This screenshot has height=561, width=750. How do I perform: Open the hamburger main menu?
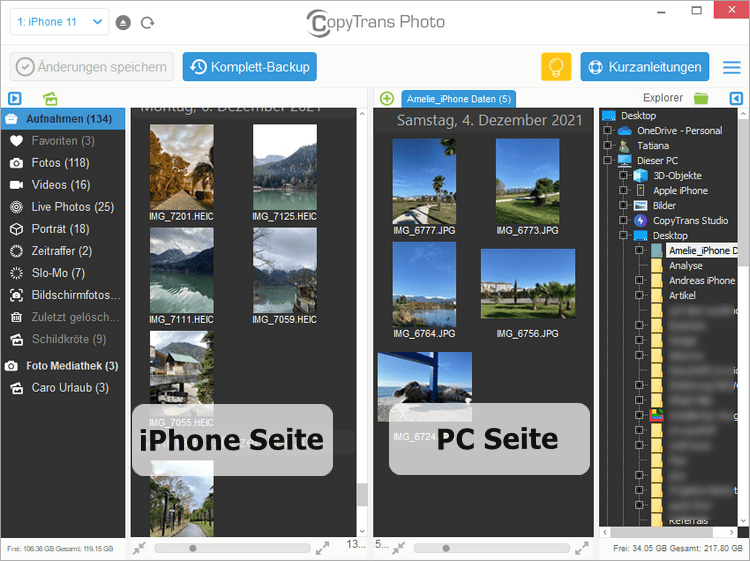coord(731,67)
